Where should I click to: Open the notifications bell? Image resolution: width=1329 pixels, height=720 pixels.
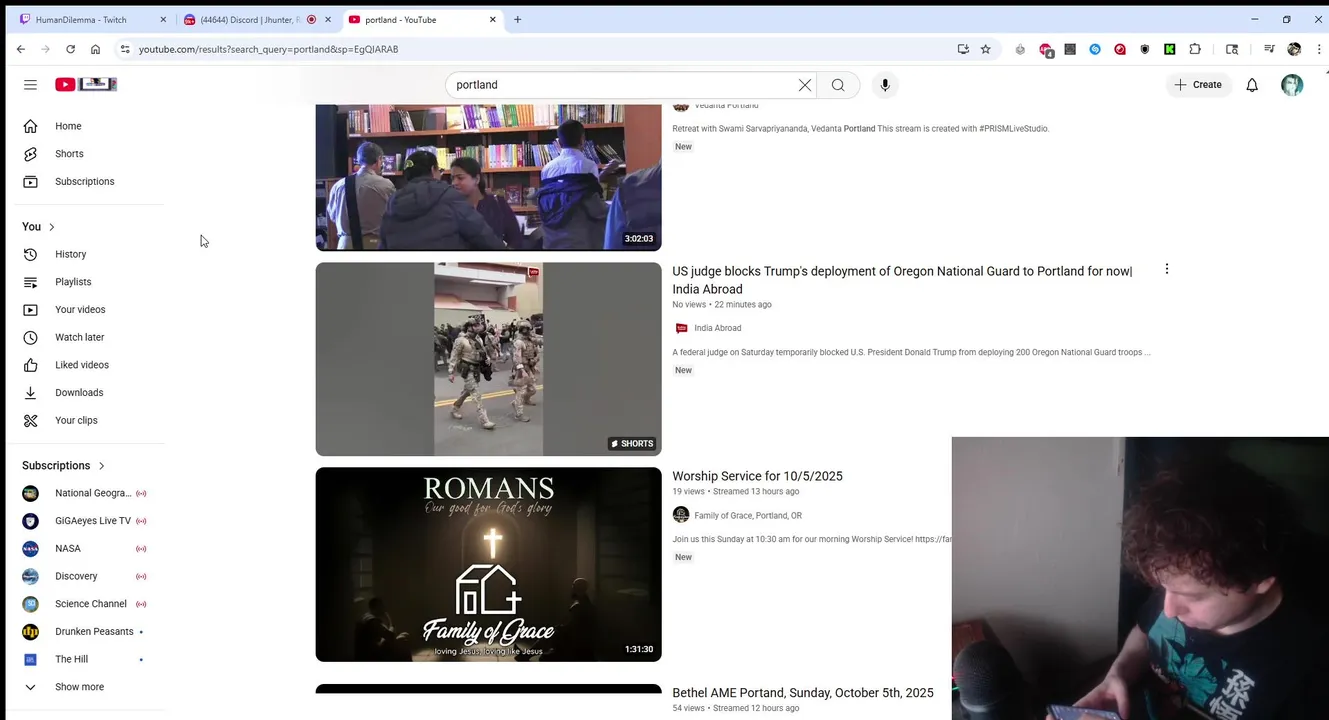1252,85
